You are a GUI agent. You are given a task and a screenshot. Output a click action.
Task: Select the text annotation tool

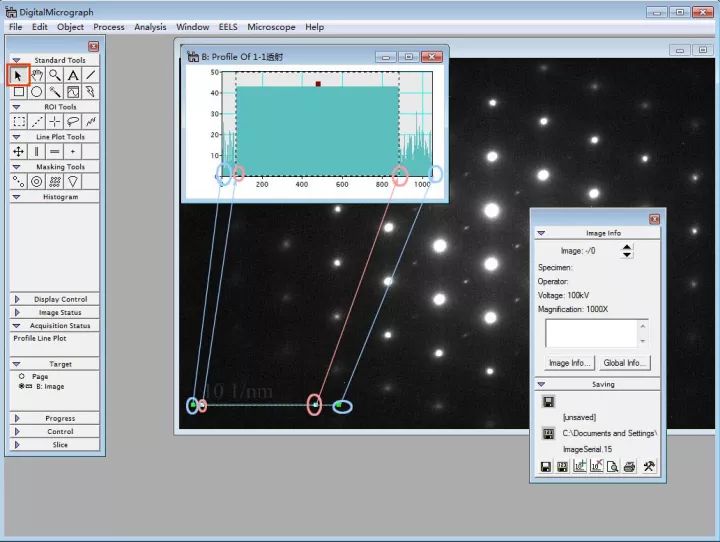click(x=73, y=75)
